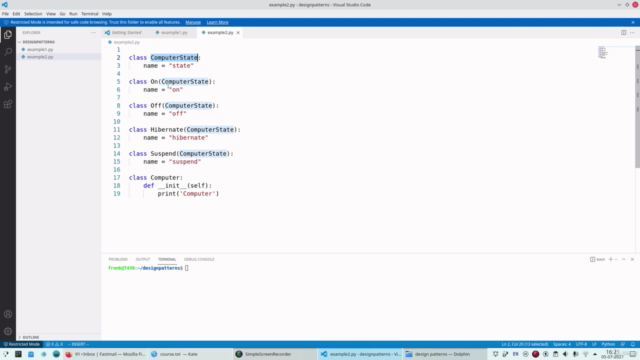The width and height of the screenshot is (640, 360).
Task: Close the terminal panel
Action: [x=632, y=259]
